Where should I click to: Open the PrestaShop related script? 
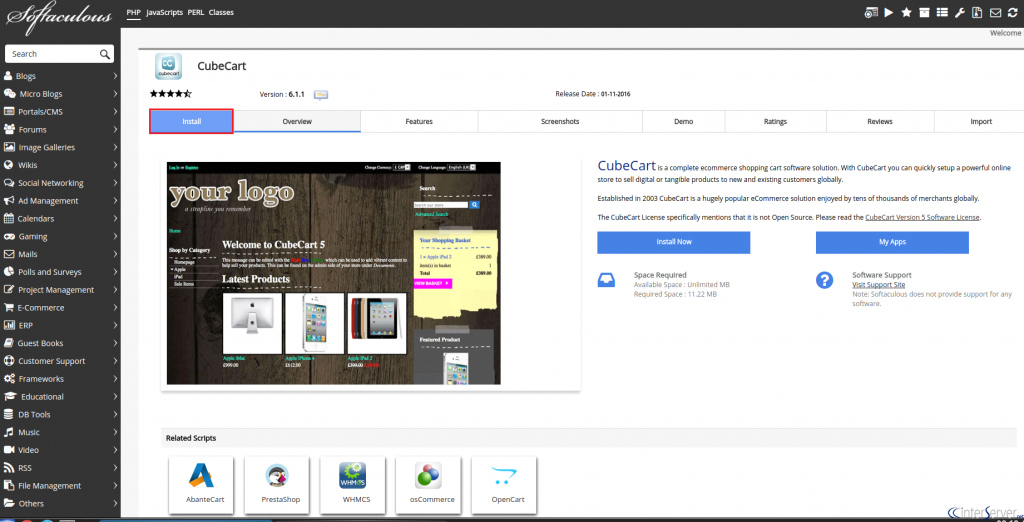pyautogui.click(x=276, y=484)
